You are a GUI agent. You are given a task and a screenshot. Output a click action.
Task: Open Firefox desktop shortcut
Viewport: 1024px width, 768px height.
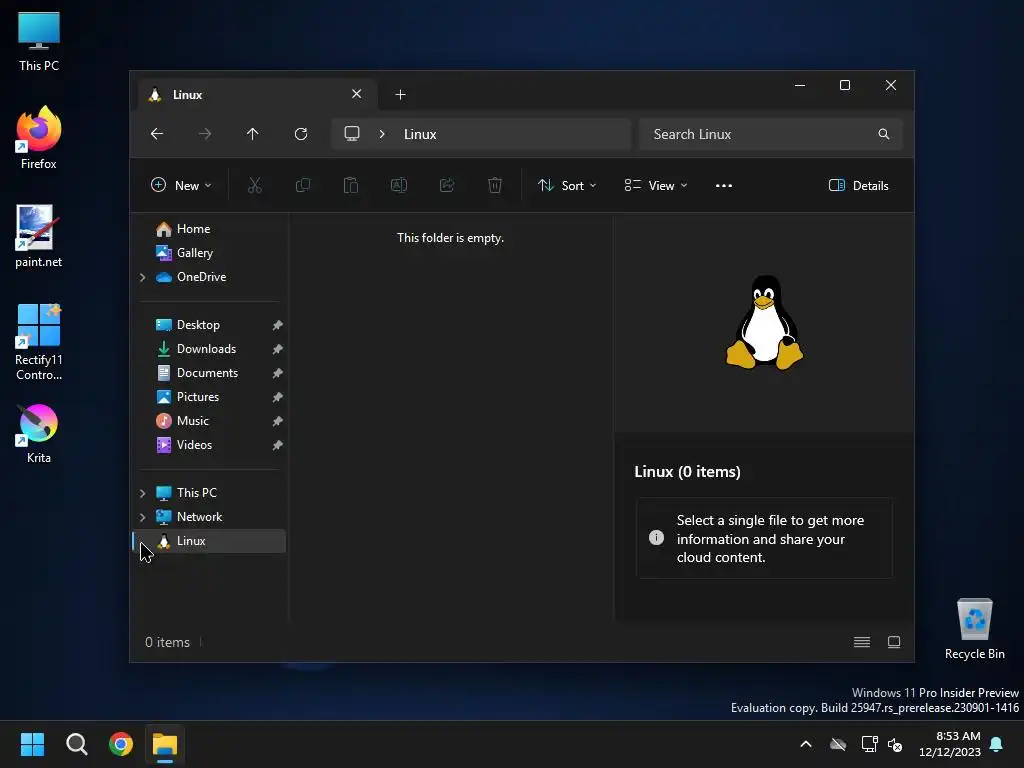click(39, 138)
